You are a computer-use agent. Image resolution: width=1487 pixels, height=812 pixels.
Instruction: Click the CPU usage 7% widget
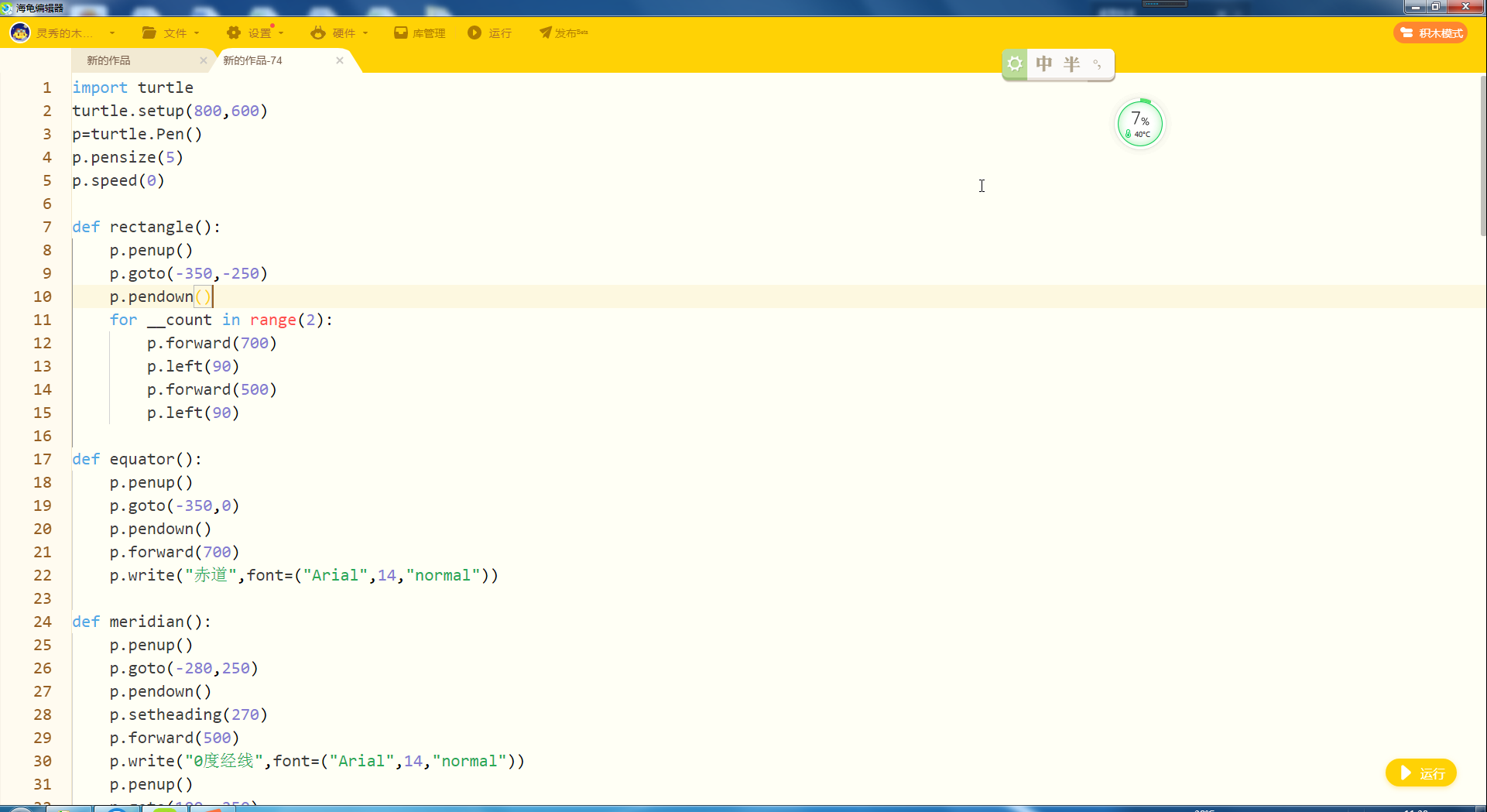click(x=1139, y=123)
